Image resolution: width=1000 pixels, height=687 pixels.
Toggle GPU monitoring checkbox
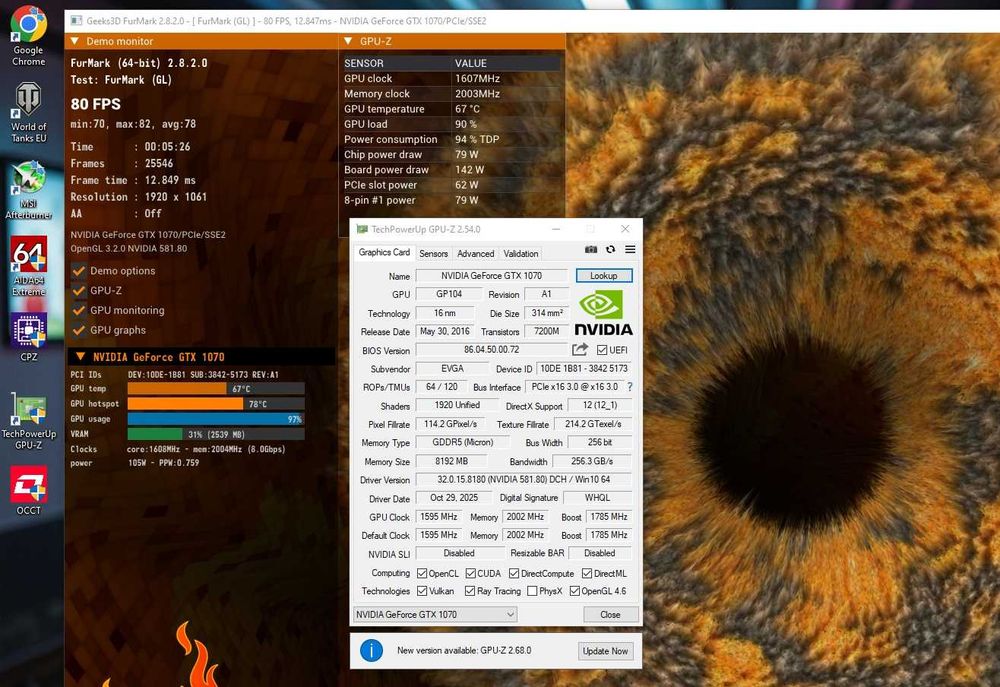[x=79, y=310]
